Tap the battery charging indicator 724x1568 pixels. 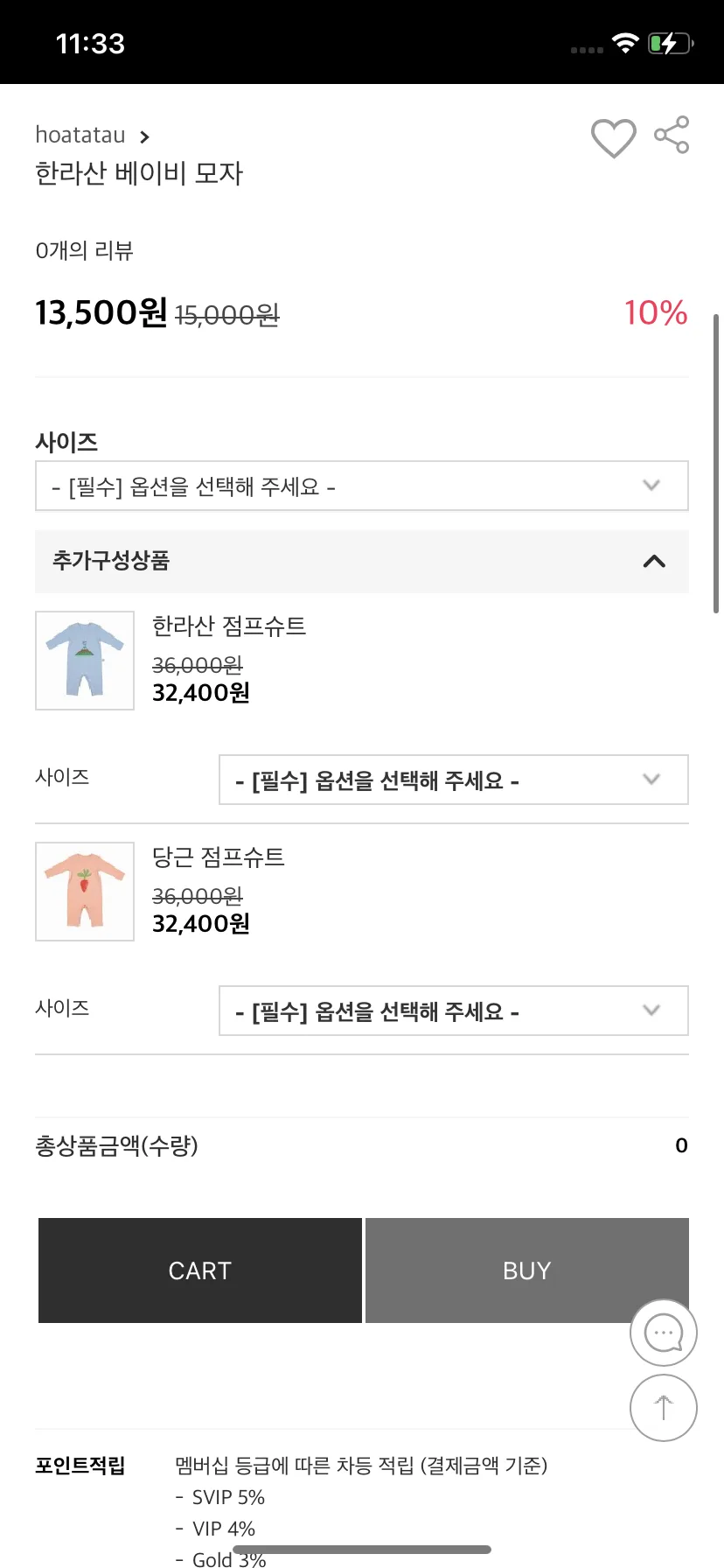tap(671, 43)
